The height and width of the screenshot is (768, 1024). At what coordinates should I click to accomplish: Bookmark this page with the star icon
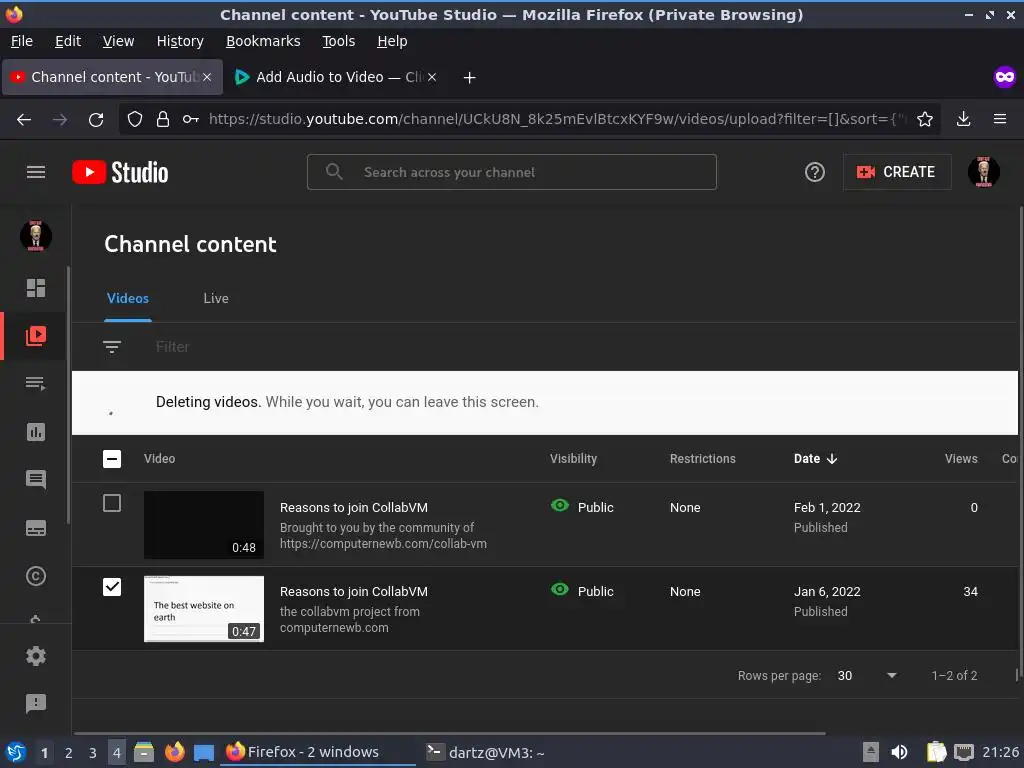coord(925,119)
